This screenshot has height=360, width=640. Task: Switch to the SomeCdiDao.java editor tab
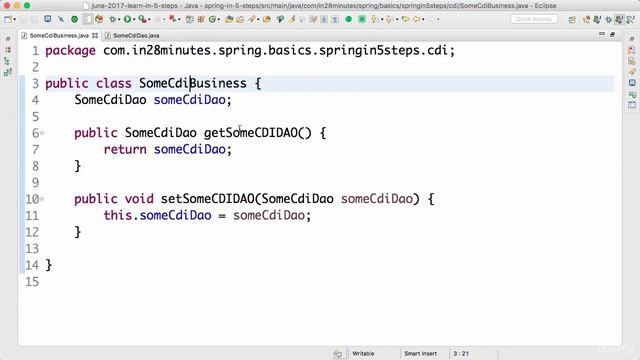click(136, 36)
